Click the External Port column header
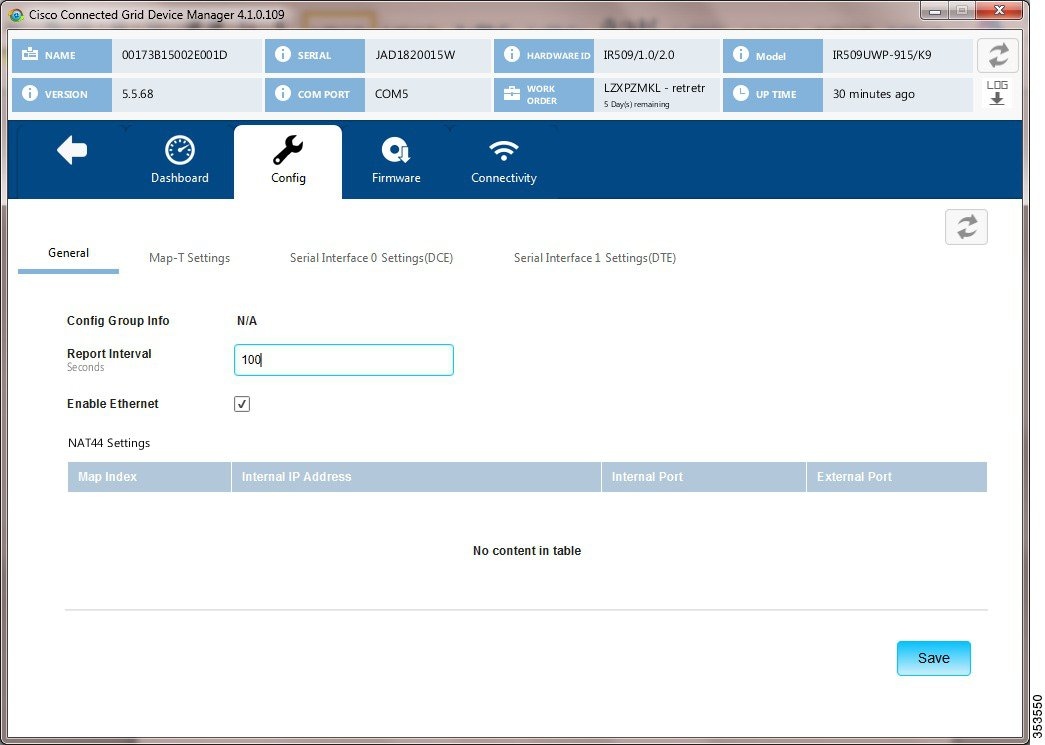This screenshot has width=1045, height=745. click(x=896, y=477)
